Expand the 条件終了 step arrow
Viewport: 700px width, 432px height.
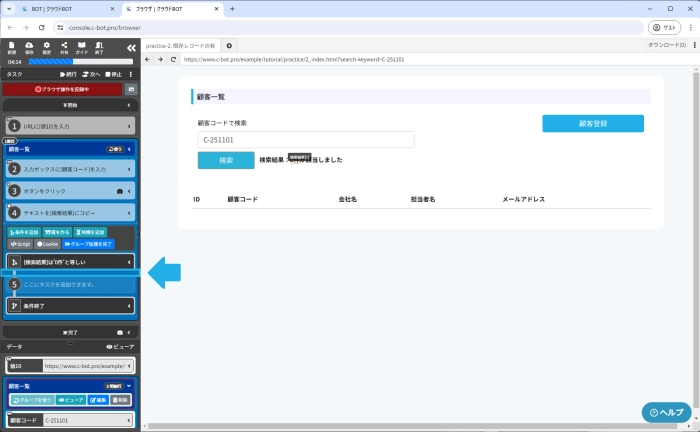coord(130,307)
